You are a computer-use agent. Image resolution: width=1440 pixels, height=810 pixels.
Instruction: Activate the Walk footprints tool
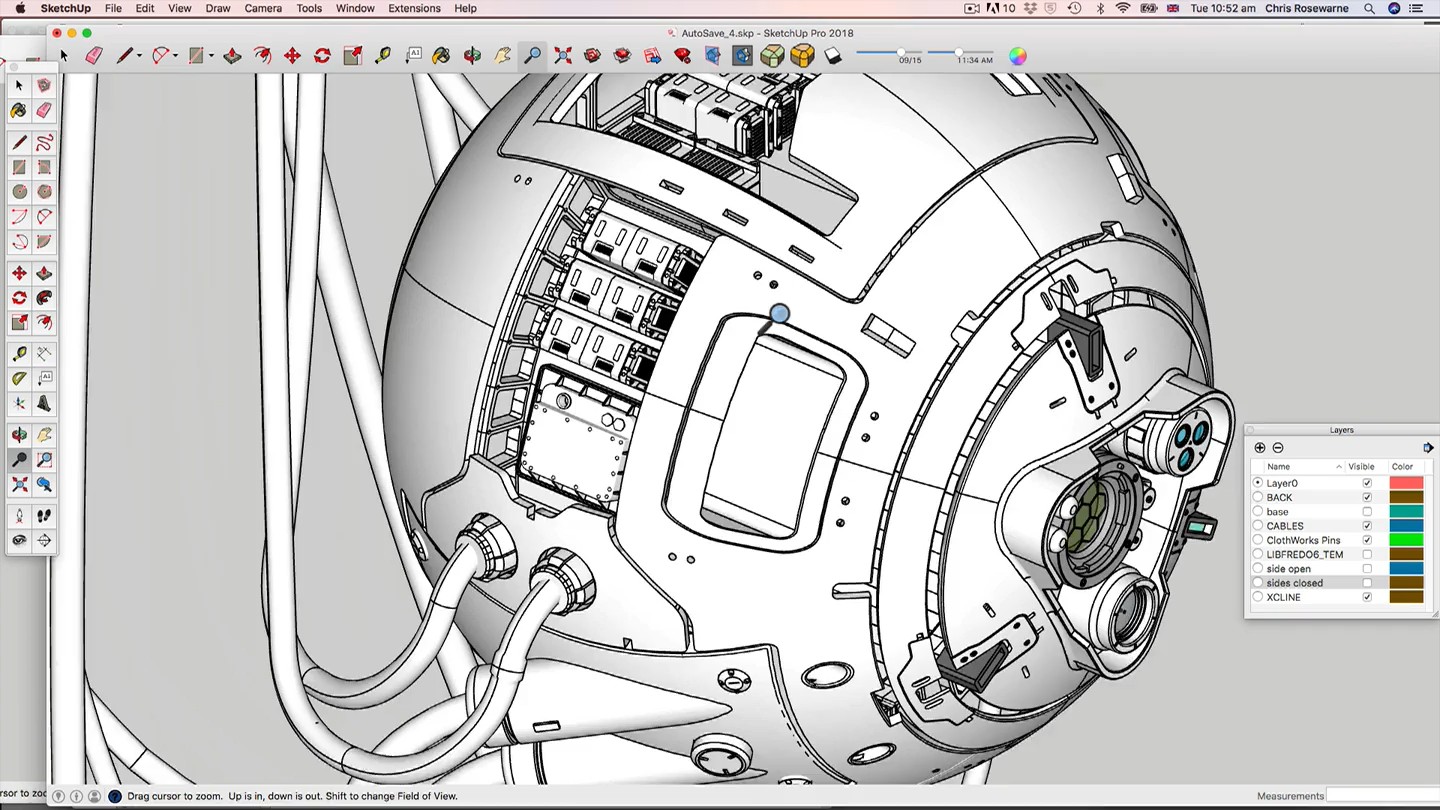(44, 516)
